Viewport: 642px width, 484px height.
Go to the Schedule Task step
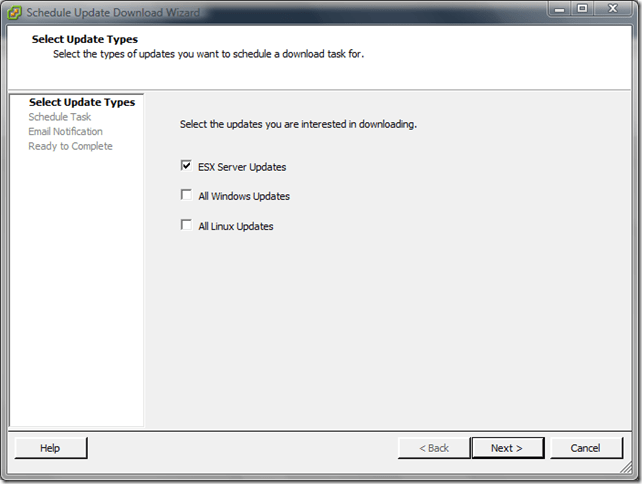(x=60, y=117)
